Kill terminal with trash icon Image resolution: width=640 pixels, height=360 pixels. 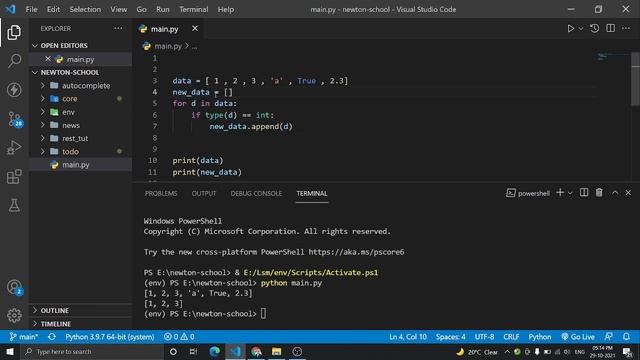tap(599, 193)
